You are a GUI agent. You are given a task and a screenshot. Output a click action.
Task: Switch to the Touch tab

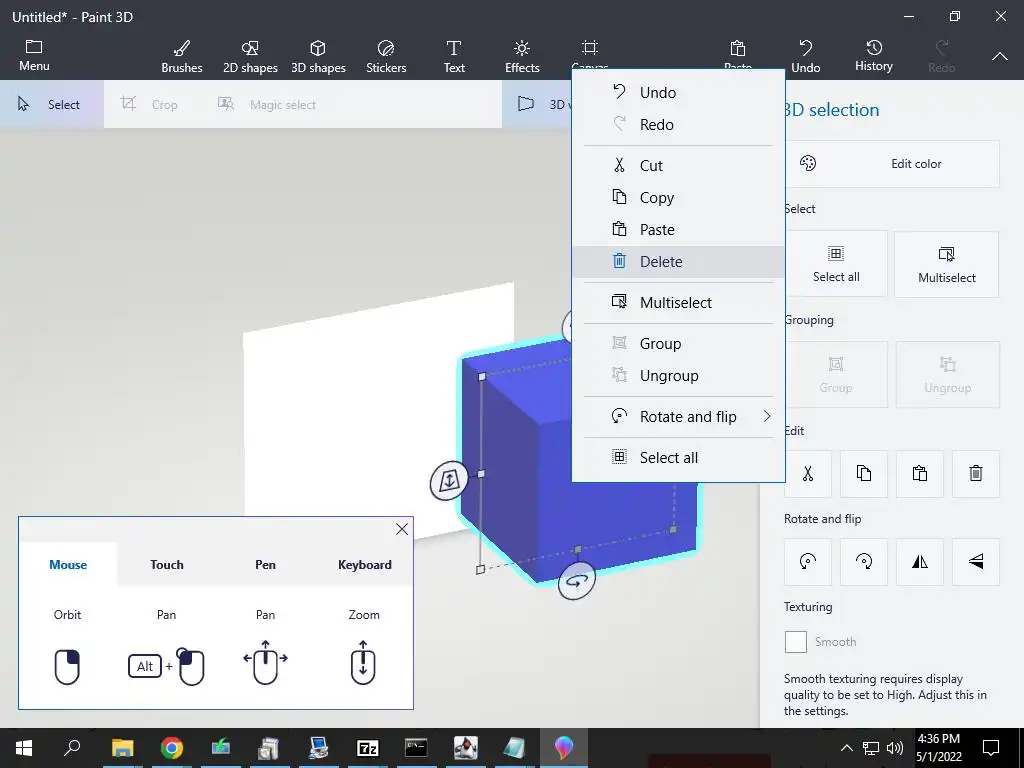(167, 564)
